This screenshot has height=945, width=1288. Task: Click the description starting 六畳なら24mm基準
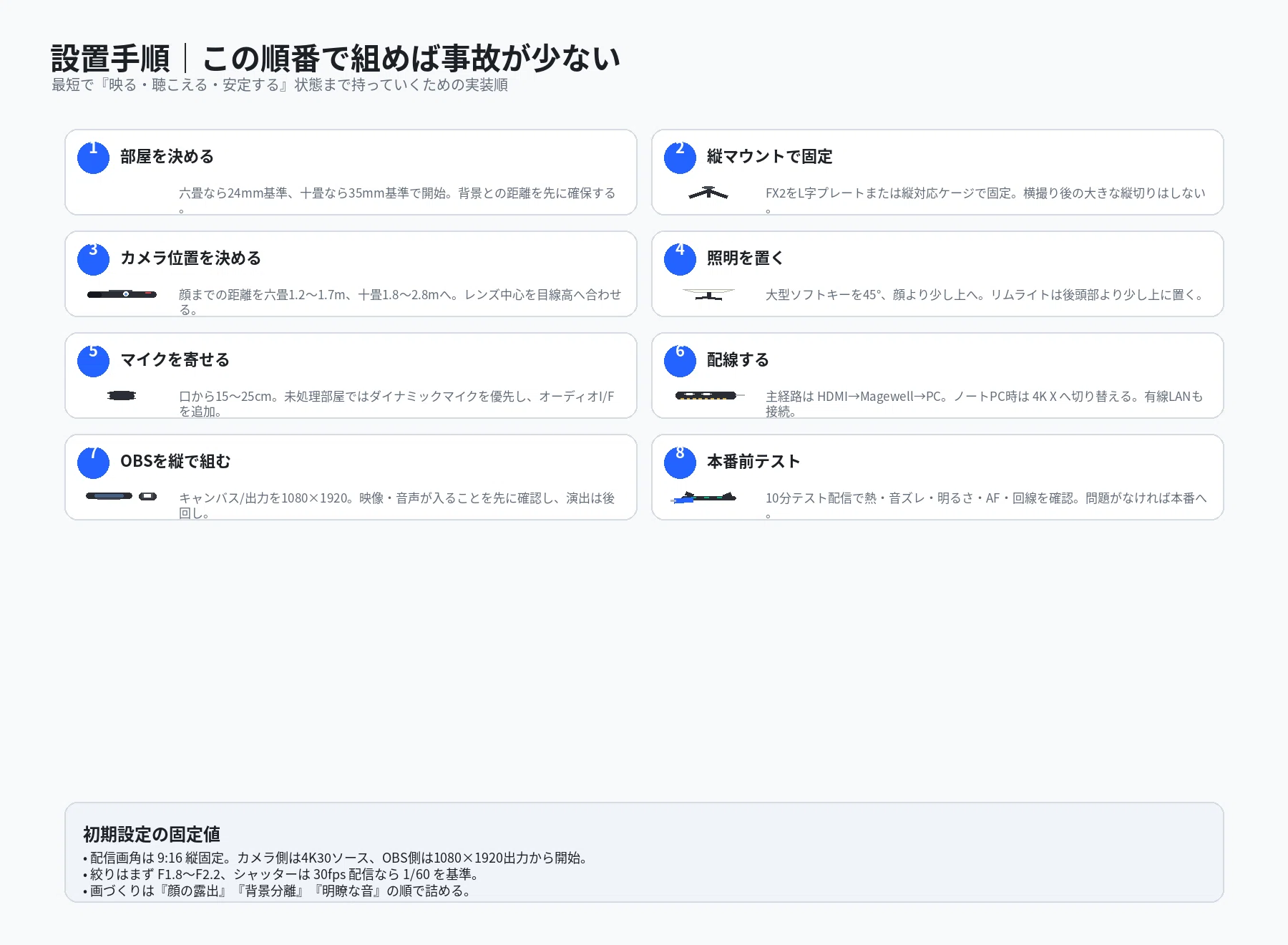tap(398, 200)
